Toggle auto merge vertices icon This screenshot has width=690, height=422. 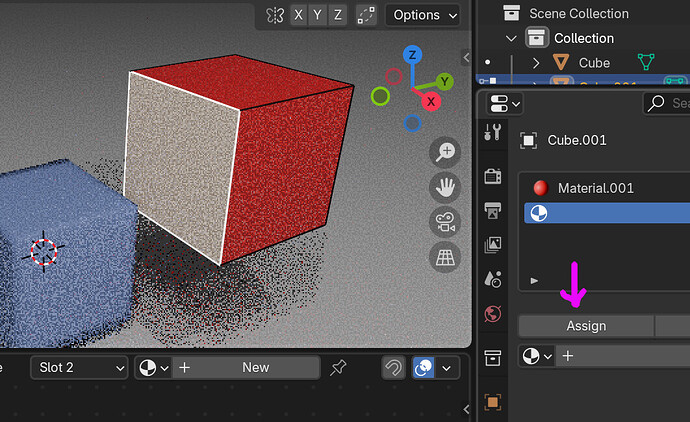(x=366, y=15)
